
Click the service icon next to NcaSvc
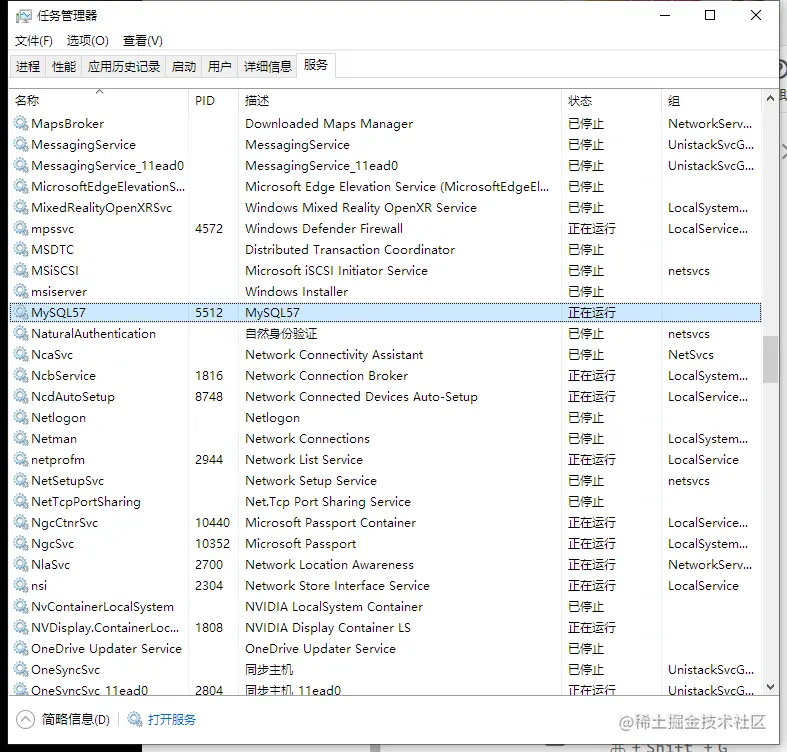point(21,355)
